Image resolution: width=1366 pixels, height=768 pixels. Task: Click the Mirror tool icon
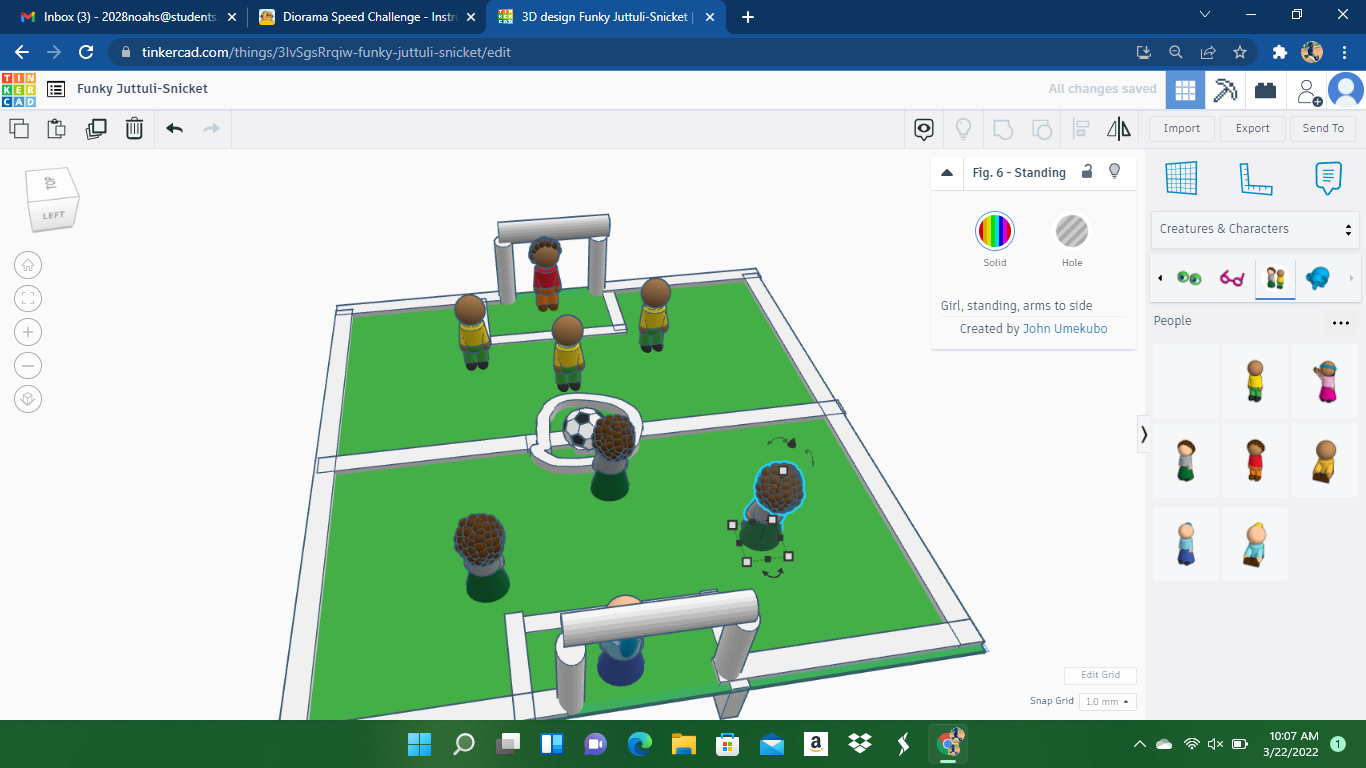(x=1119, y=128)
